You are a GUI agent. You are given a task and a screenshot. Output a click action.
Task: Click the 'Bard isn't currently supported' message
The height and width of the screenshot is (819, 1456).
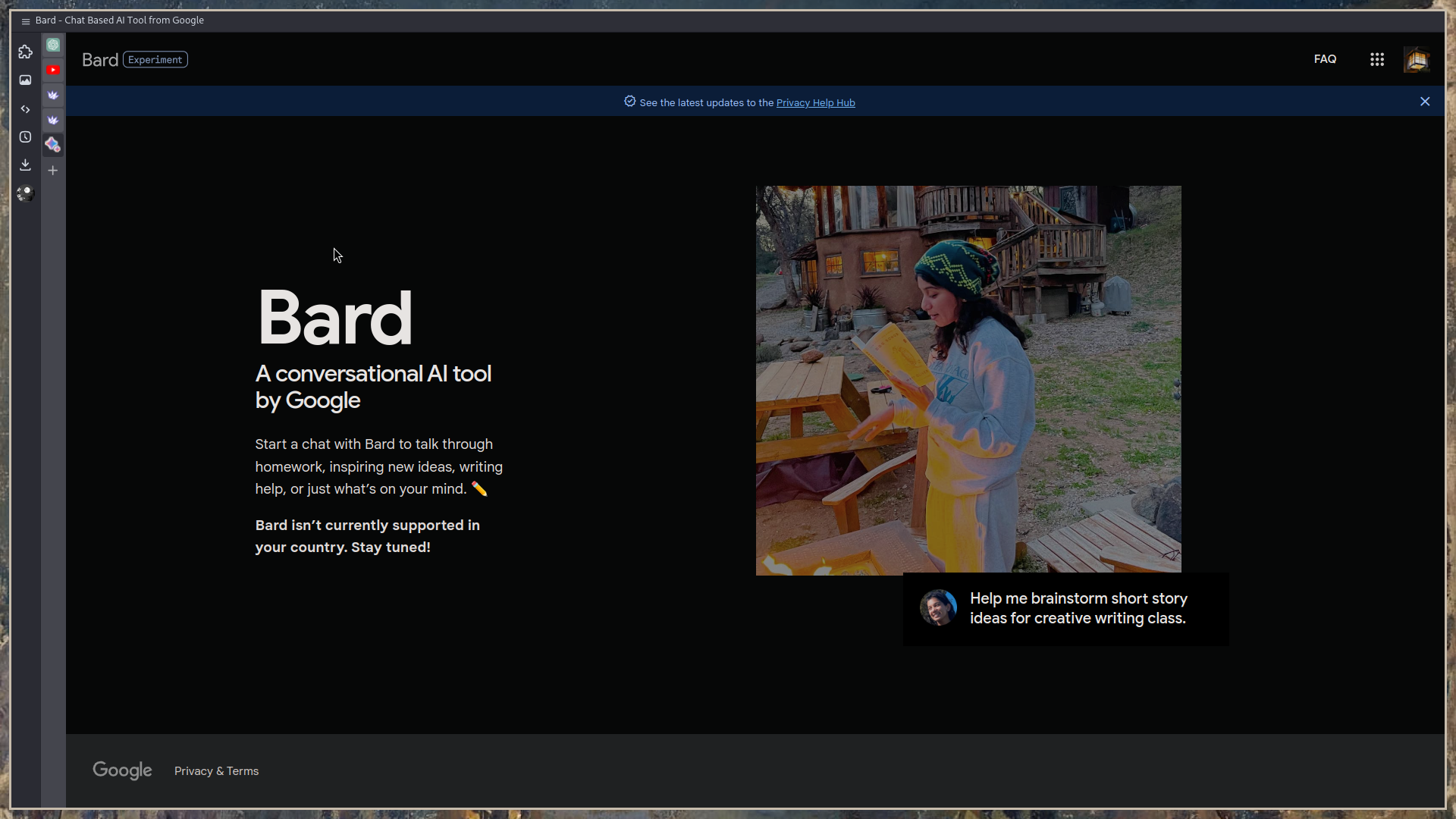(x=367, y=536)
